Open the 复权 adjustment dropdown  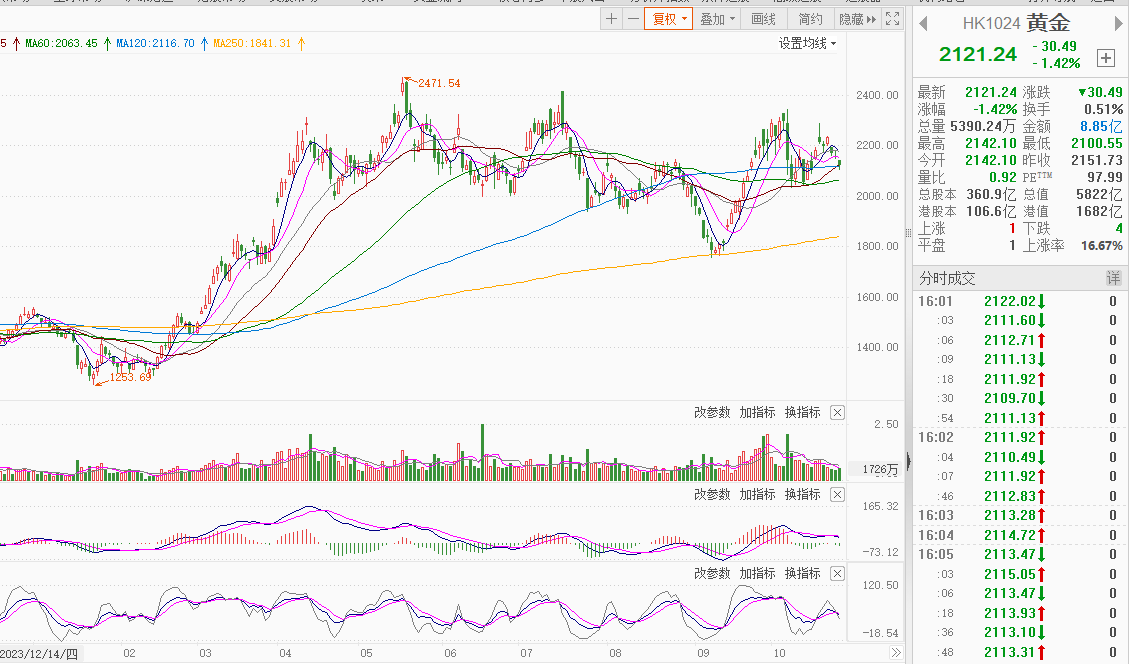668,19
